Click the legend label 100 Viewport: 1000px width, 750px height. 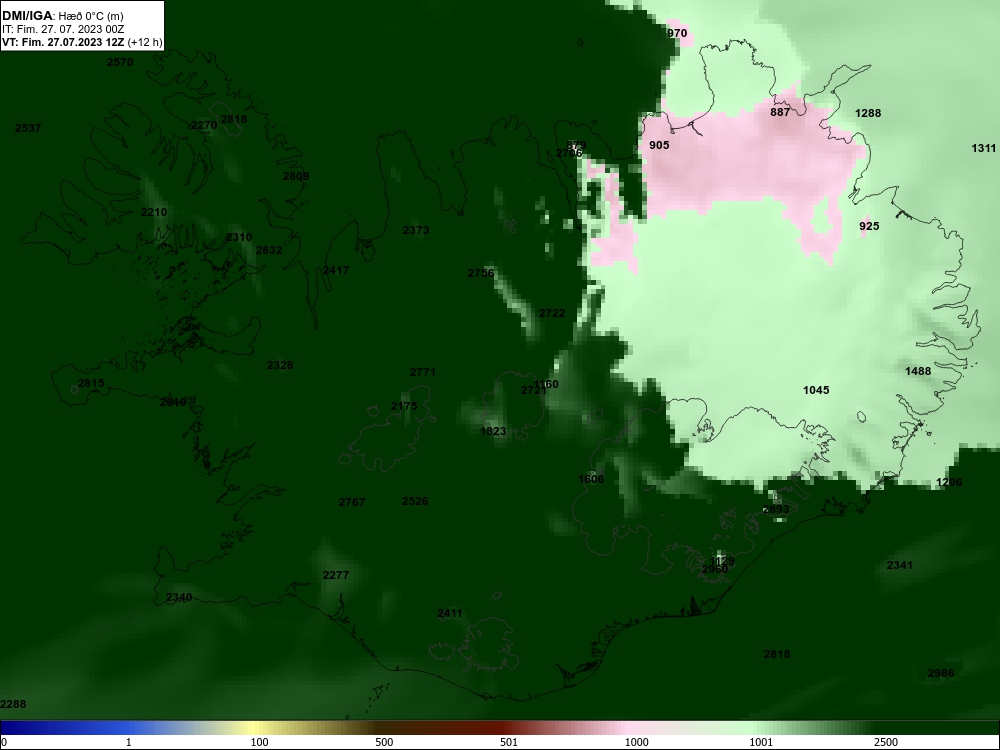[x=260, y=742]
